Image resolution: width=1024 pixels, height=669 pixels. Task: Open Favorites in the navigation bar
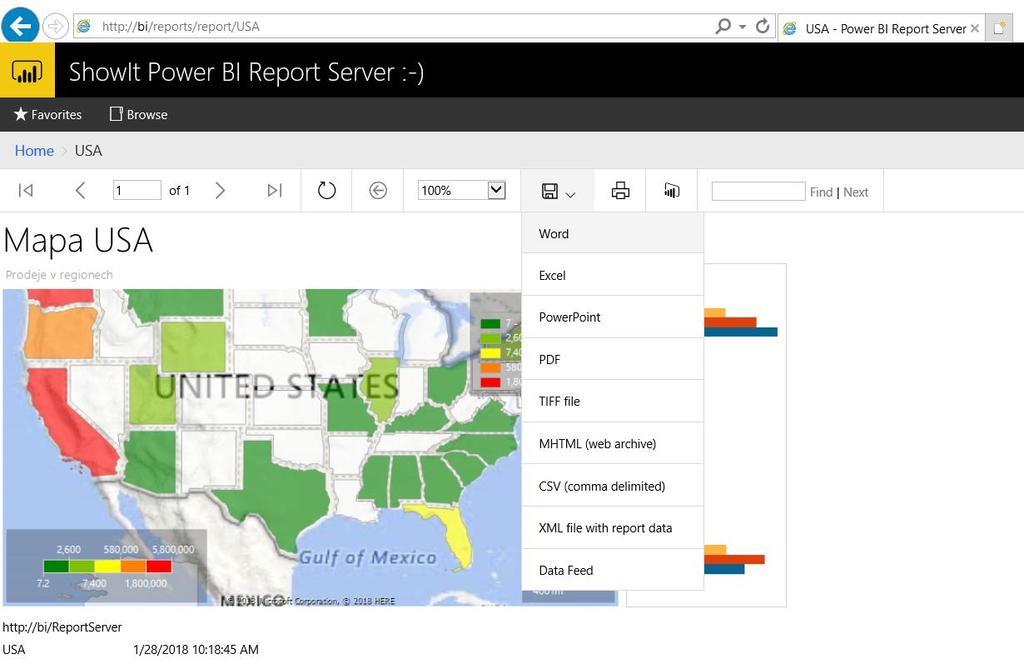[48, 114]
